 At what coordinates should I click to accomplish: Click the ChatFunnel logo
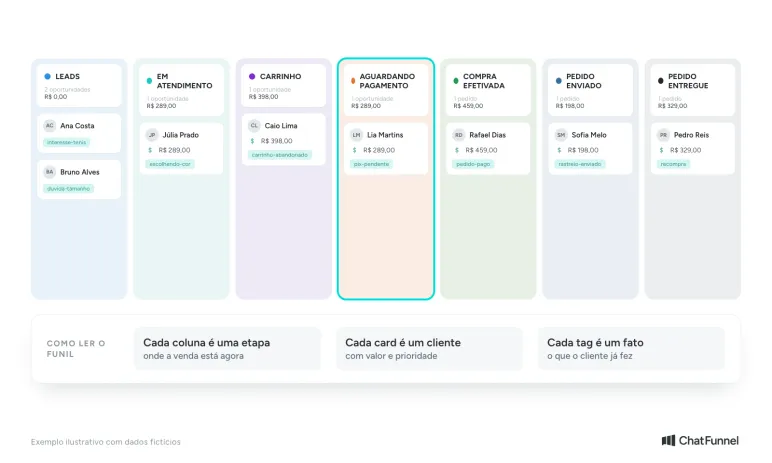700,440
